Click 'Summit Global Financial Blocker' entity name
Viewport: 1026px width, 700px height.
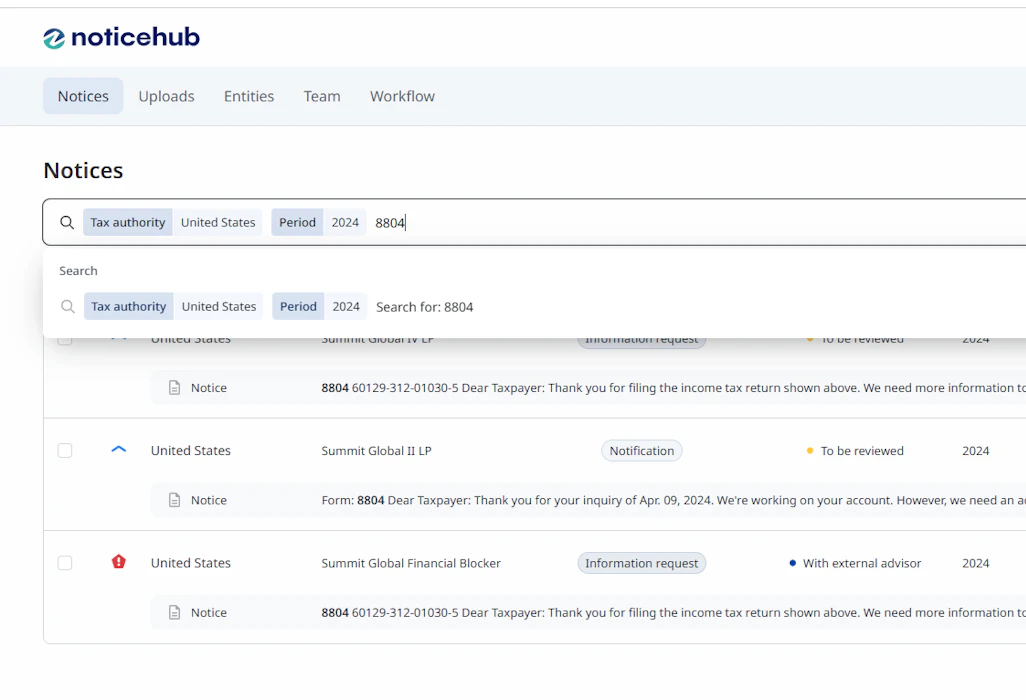(411, 563)
